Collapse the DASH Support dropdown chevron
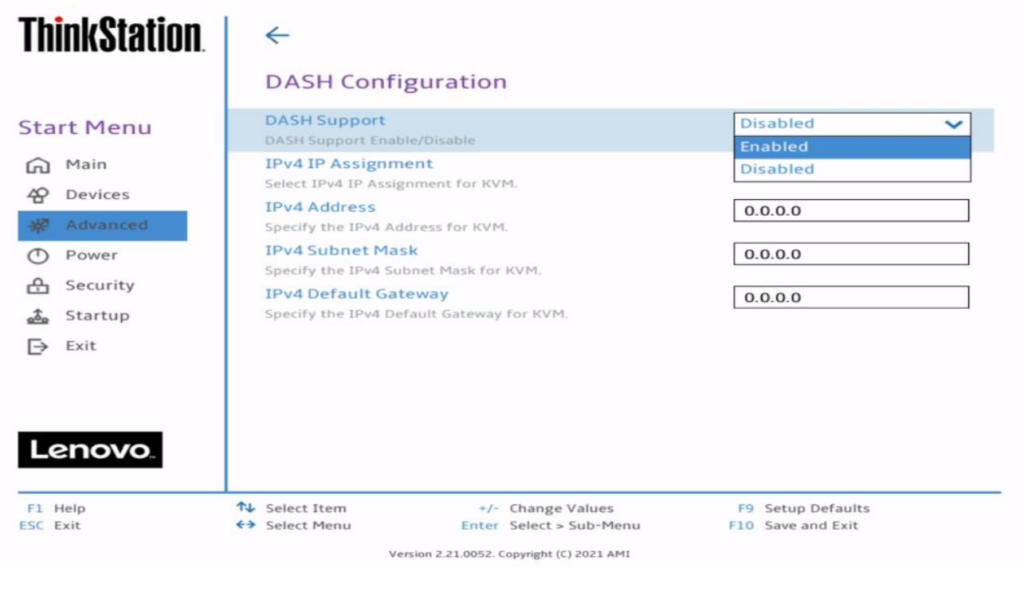The width and height of the screenshot is (1024, 599). [x=953, y=124]
